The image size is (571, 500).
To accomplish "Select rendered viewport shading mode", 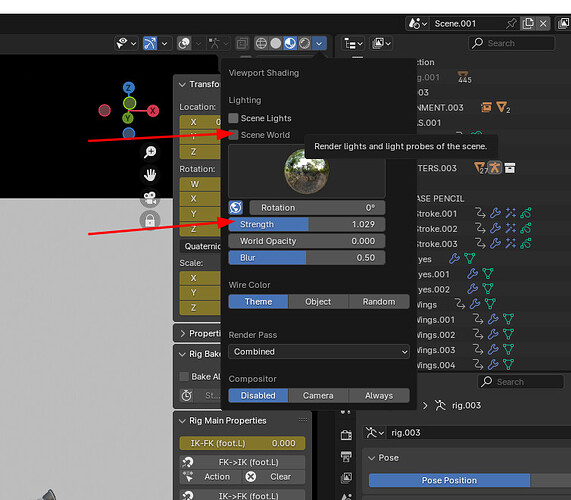I will point(304,43).
